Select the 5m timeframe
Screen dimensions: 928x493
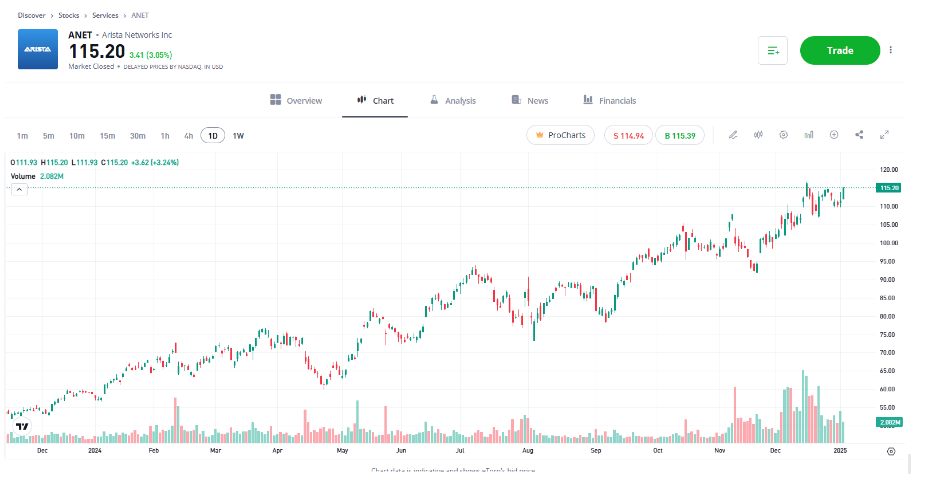(x=49, y=136)
